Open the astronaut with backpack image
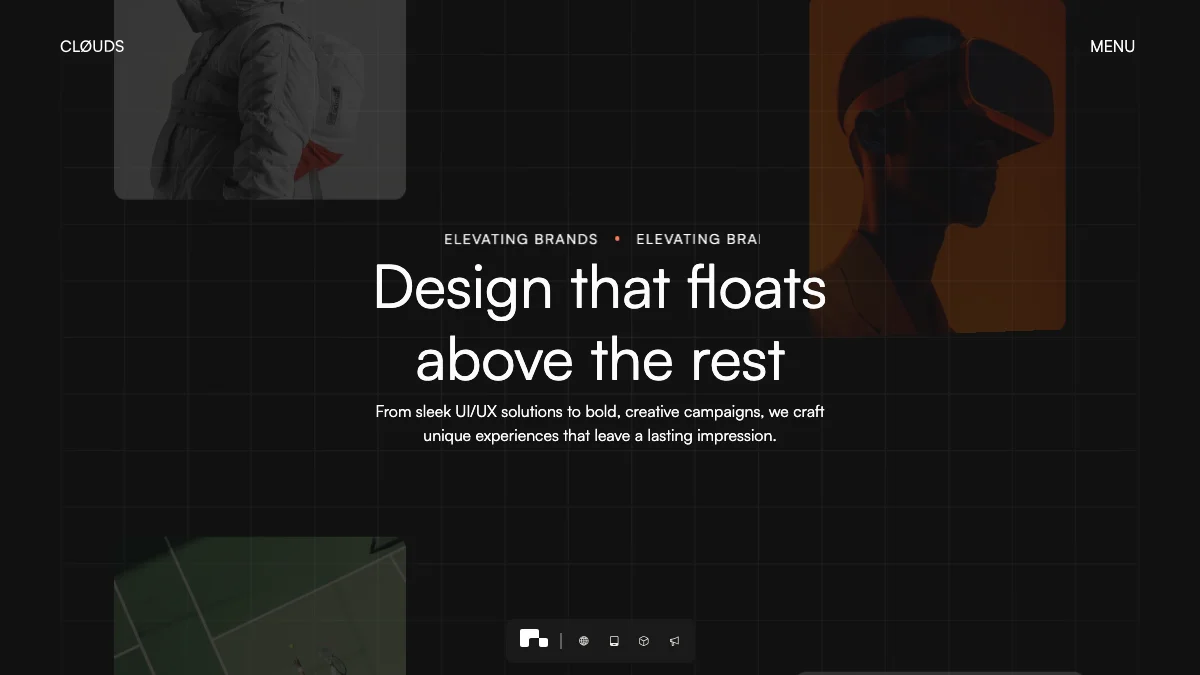Viewport: 1200px width, 675px height. pyautogui.click(x=260, y=99)
